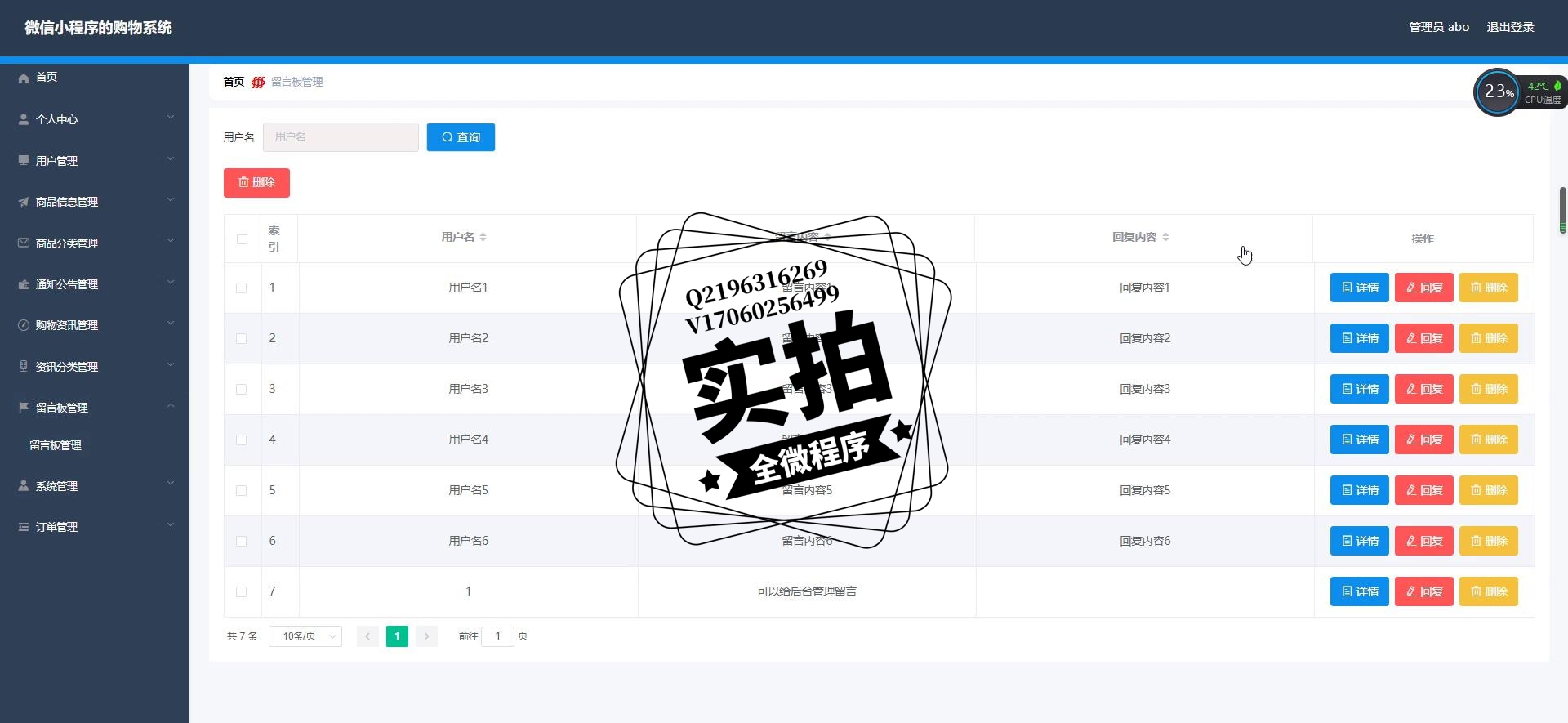Click the 管理员 abo account label

1439,27
